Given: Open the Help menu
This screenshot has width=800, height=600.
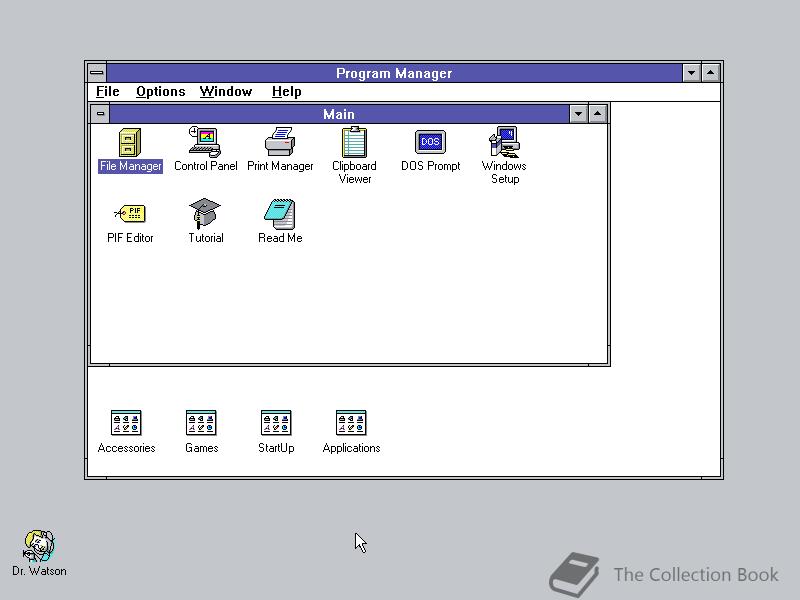Looking at the screenshot, I should click(286, 91).
